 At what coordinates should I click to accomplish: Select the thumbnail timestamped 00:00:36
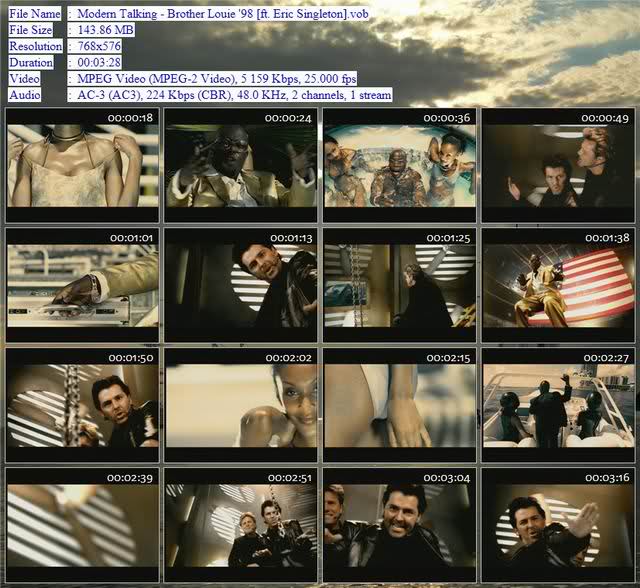(x=400, y=165)
